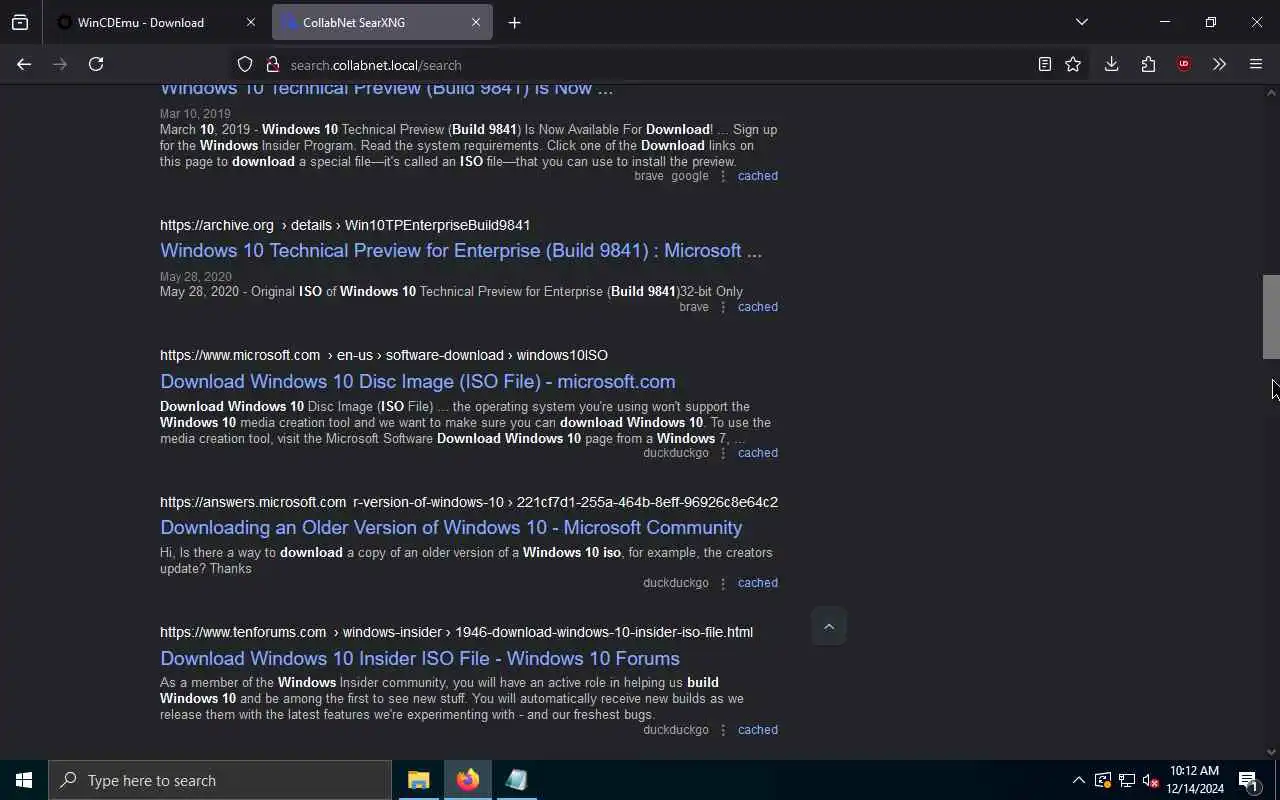Close the CollabNet SearXNG tab

(476, 22)
